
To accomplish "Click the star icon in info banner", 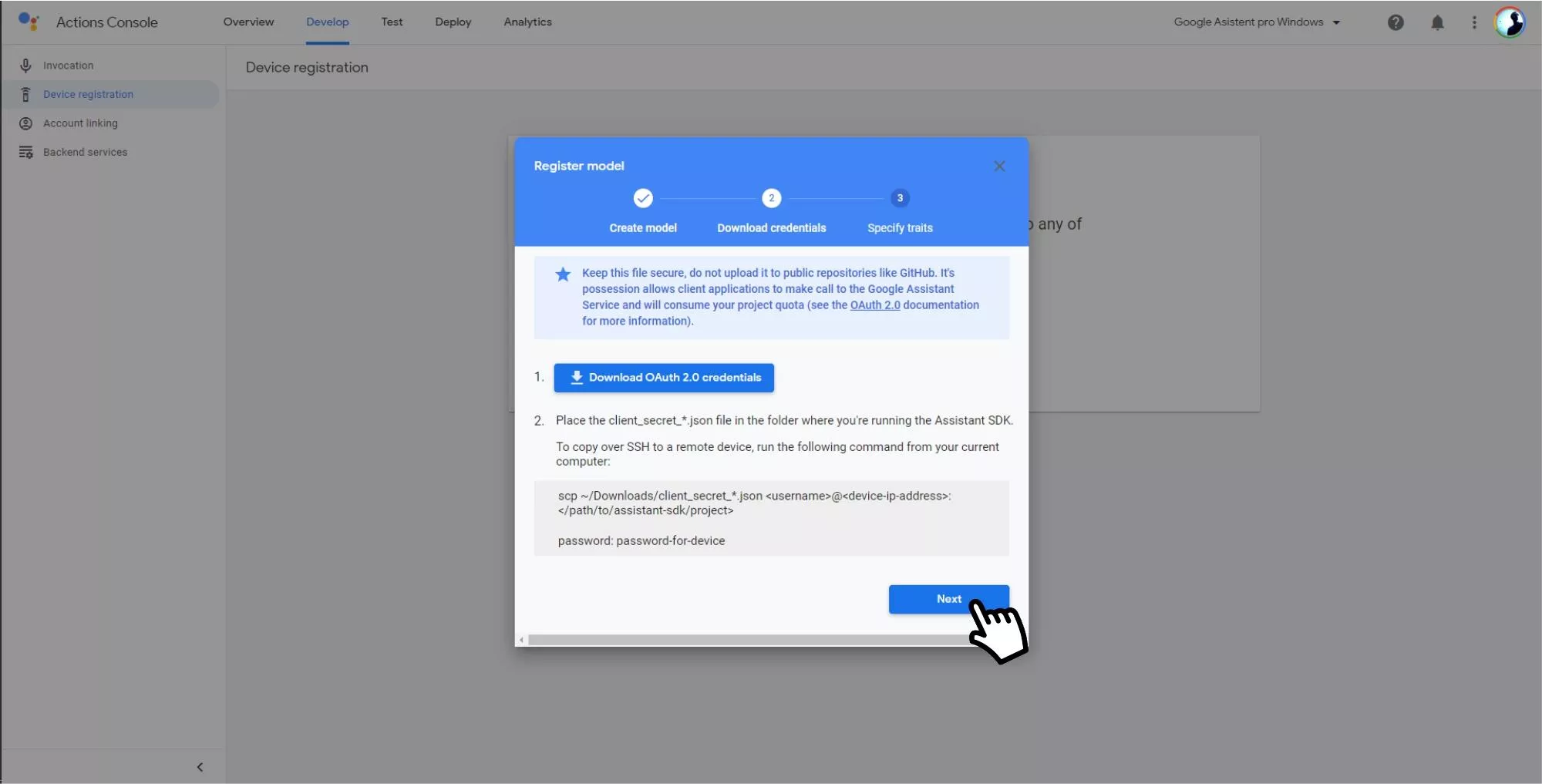I will point(563,274).
